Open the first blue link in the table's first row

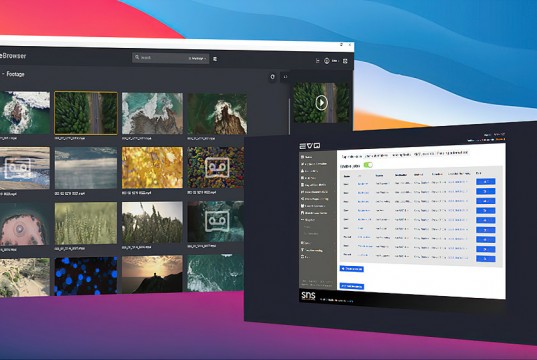click(x=363, y=184)
